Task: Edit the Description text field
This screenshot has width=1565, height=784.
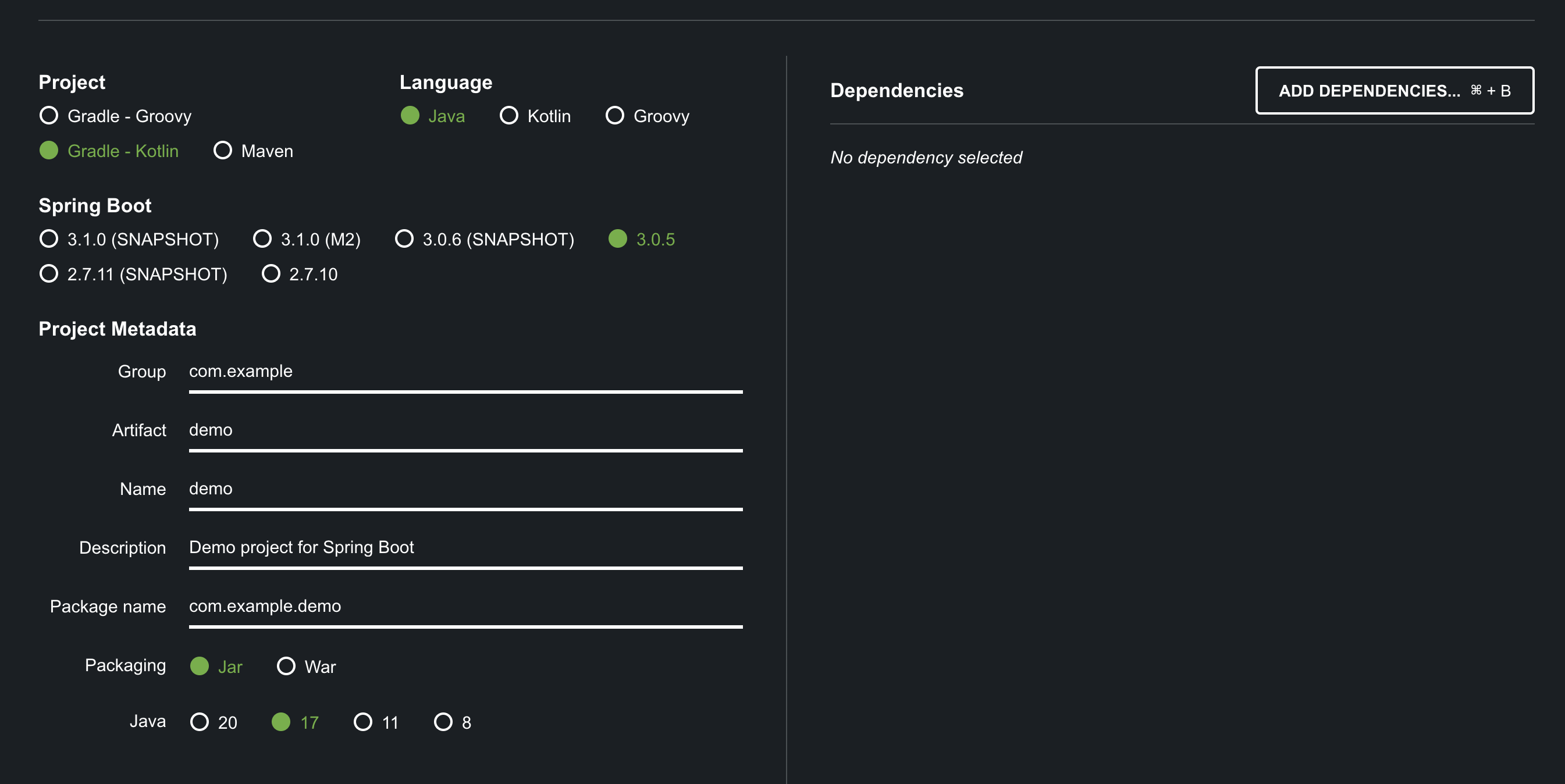Action: point(465,548)
